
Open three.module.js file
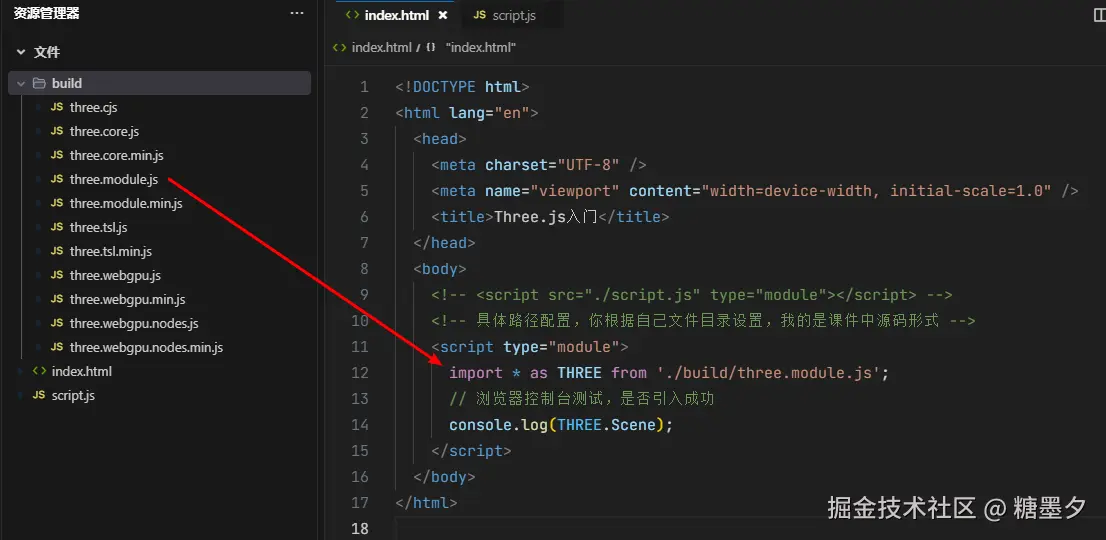114,179
